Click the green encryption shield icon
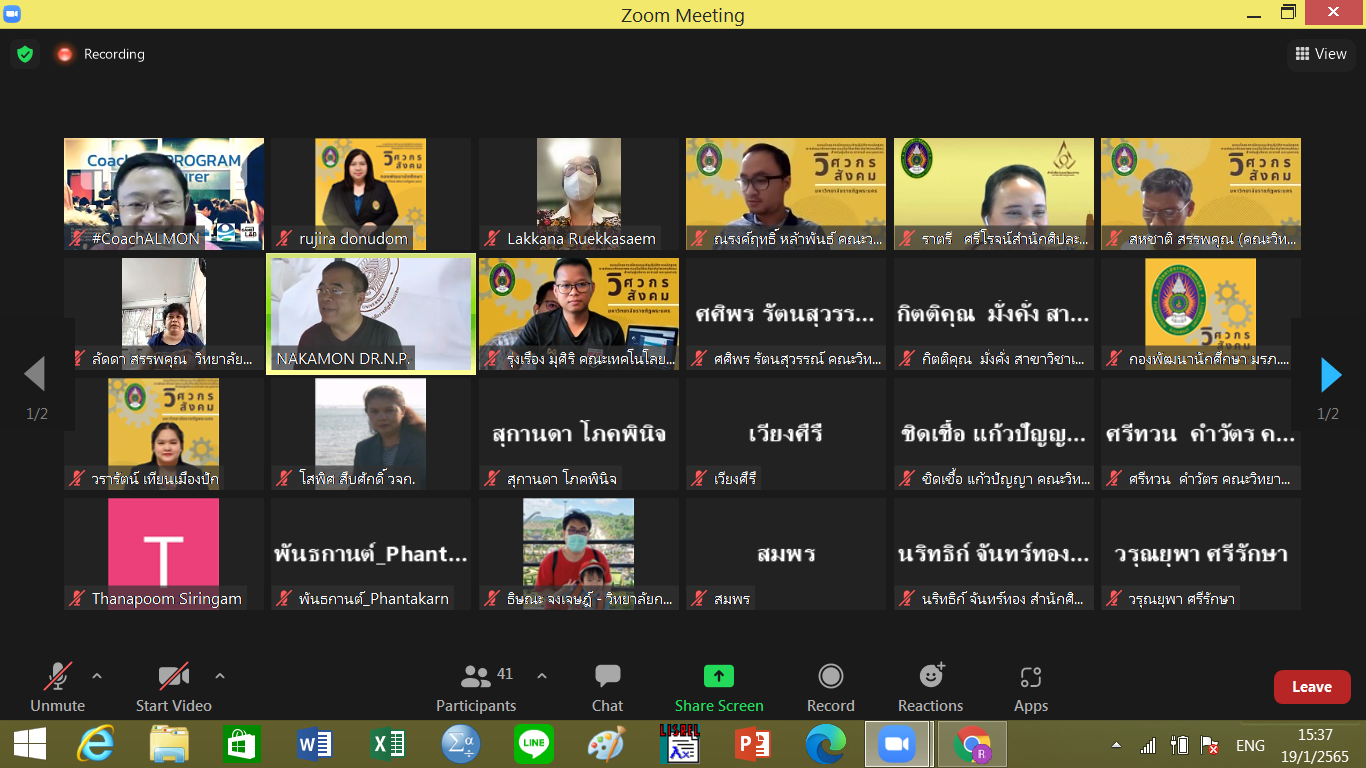Viewport: 1366px width, 768px height. (25, 54)
